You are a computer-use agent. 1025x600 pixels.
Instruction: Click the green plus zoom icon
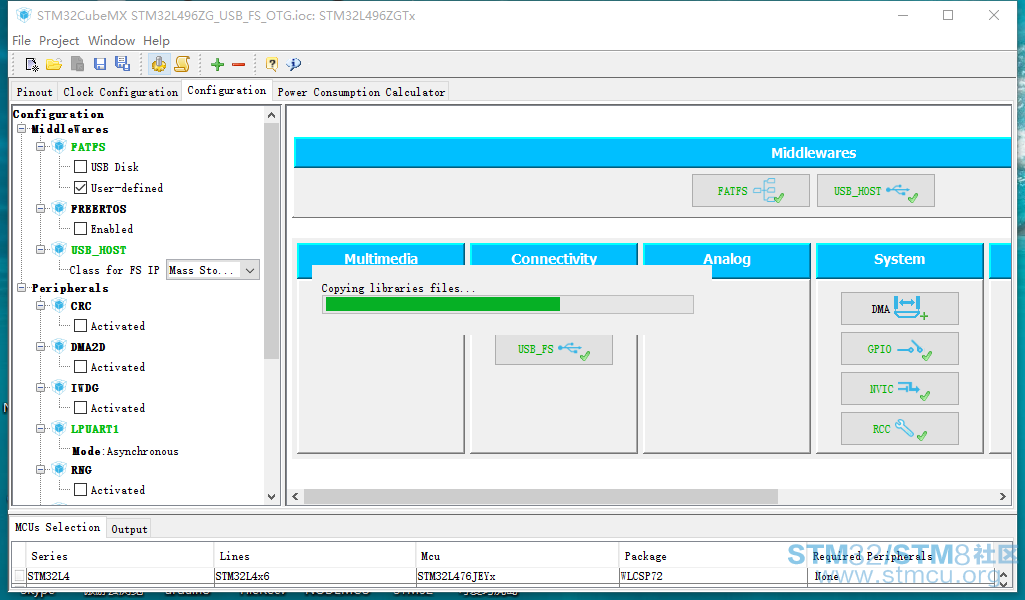(x=218, y=64)
